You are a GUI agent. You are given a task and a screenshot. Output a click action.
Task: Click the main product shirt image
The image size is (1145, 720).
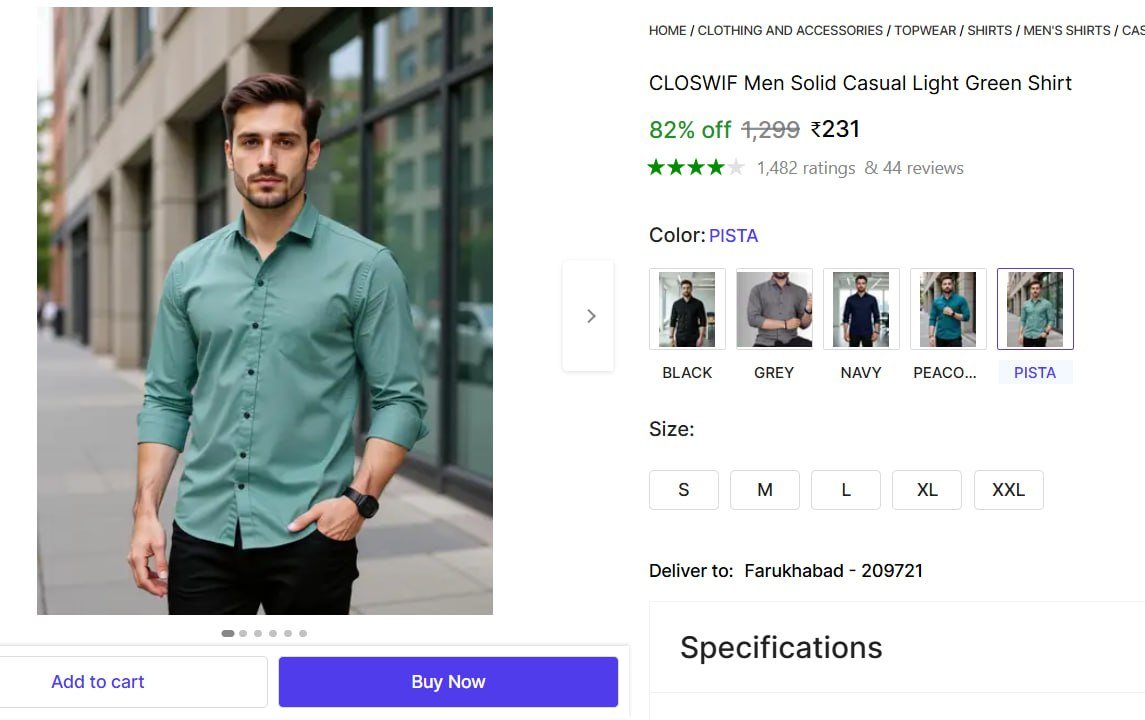click(265, 311)
